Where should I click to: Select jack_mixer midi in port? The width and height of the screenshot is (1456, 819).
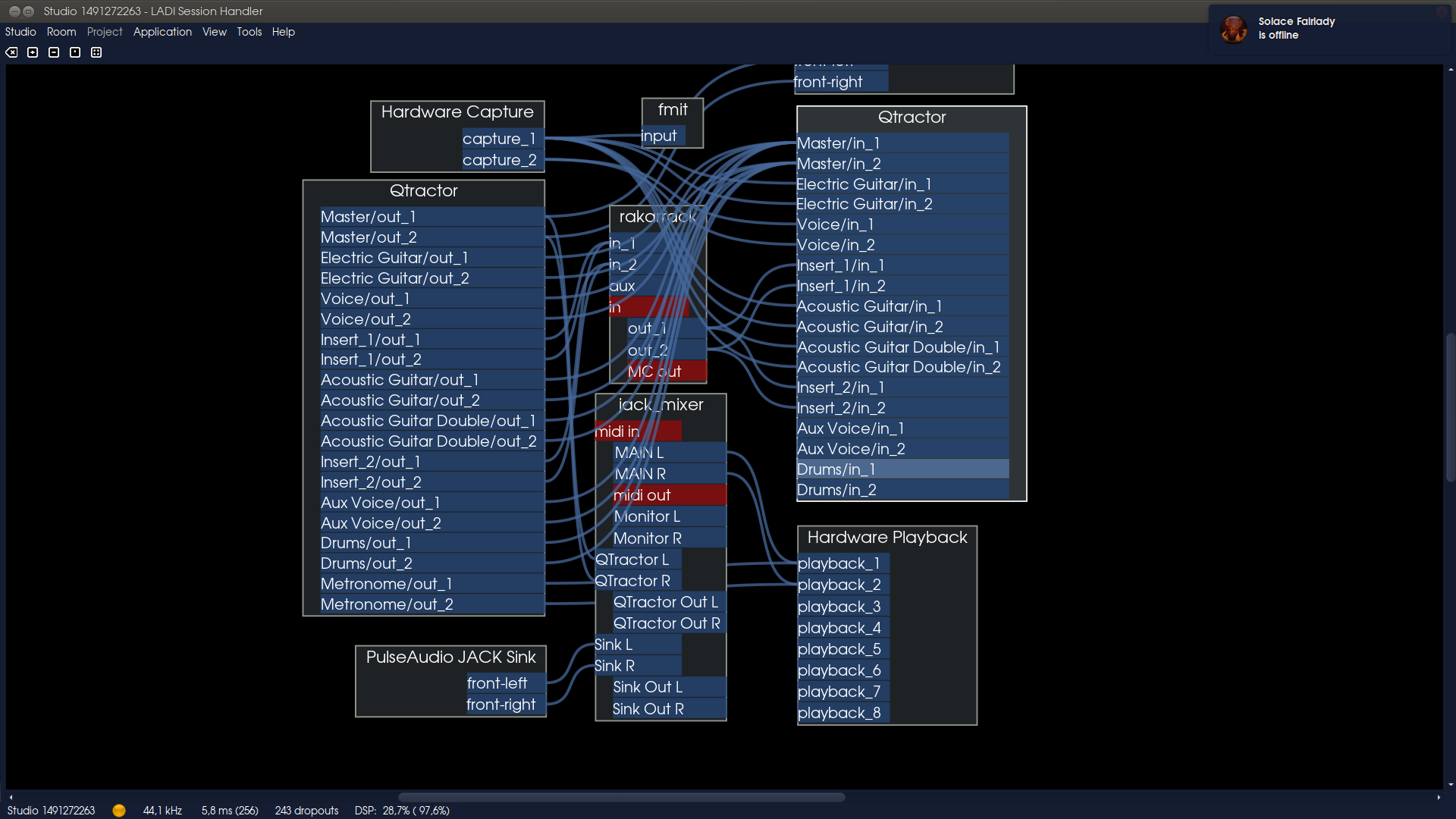point(638,431)
